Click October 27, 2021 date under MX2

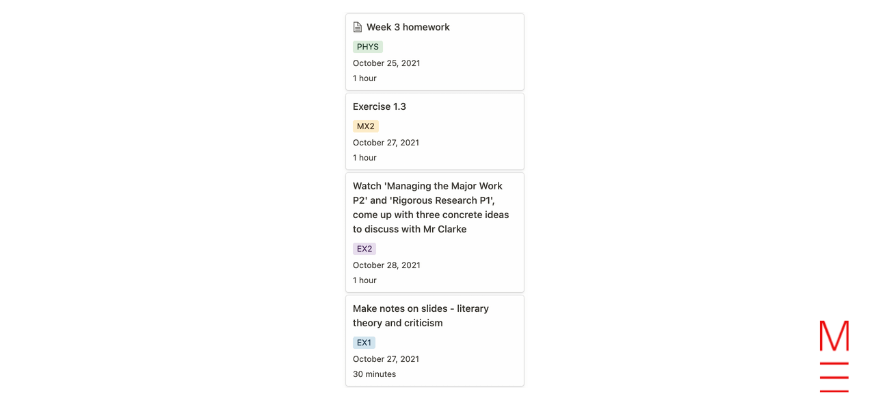click(x=386, y=143)
